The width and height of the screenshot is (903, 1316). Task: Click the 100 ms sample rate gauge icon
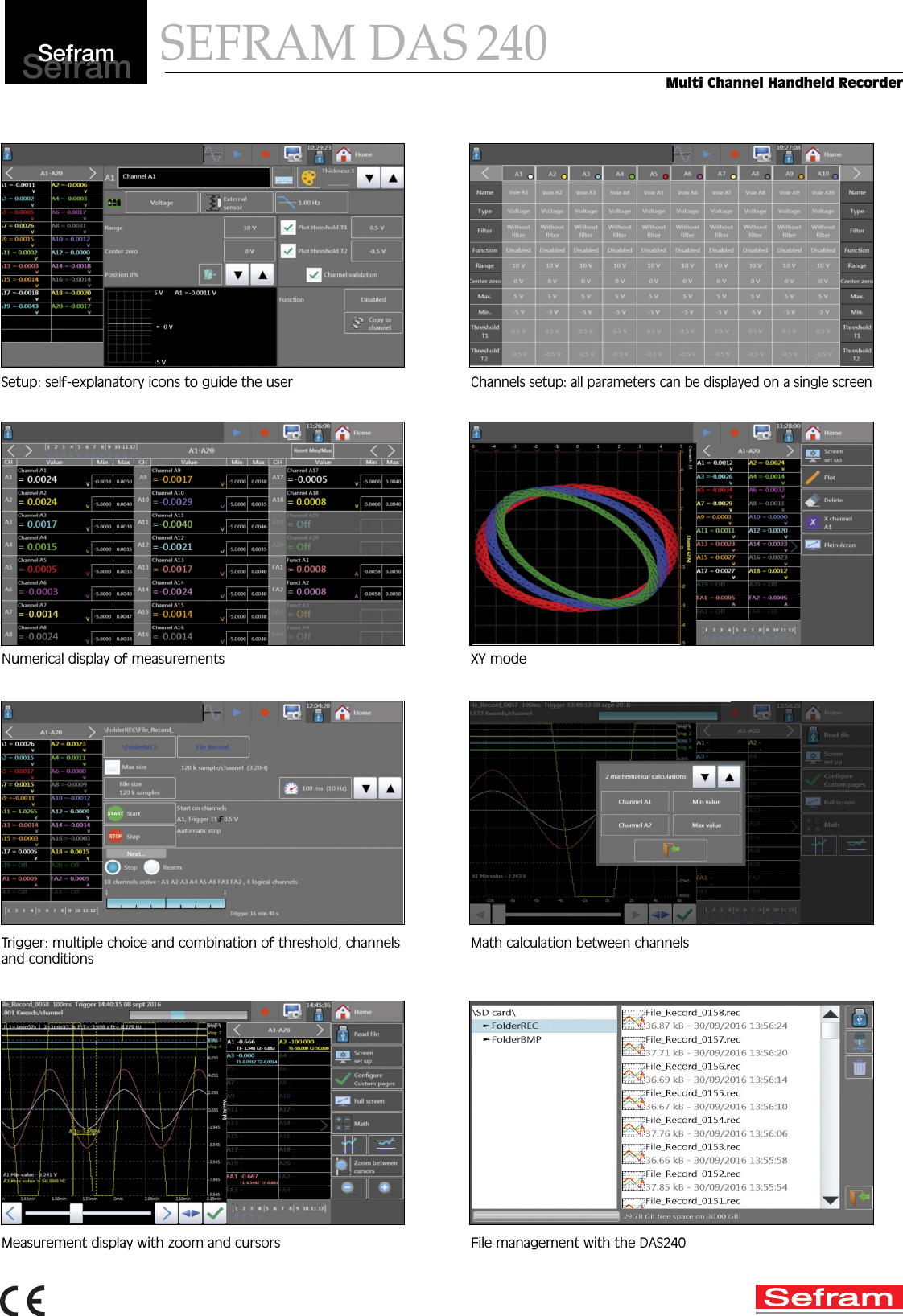click(291, 788)
